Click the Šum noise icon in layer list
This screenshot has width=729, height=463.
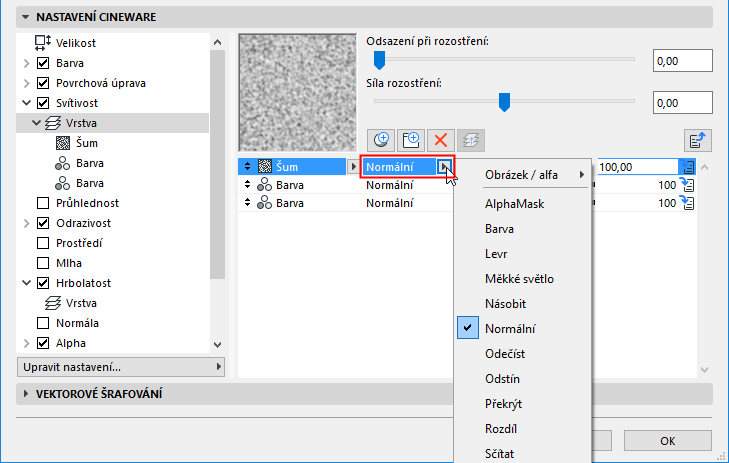pyautogui.click(x=265, y=166)
